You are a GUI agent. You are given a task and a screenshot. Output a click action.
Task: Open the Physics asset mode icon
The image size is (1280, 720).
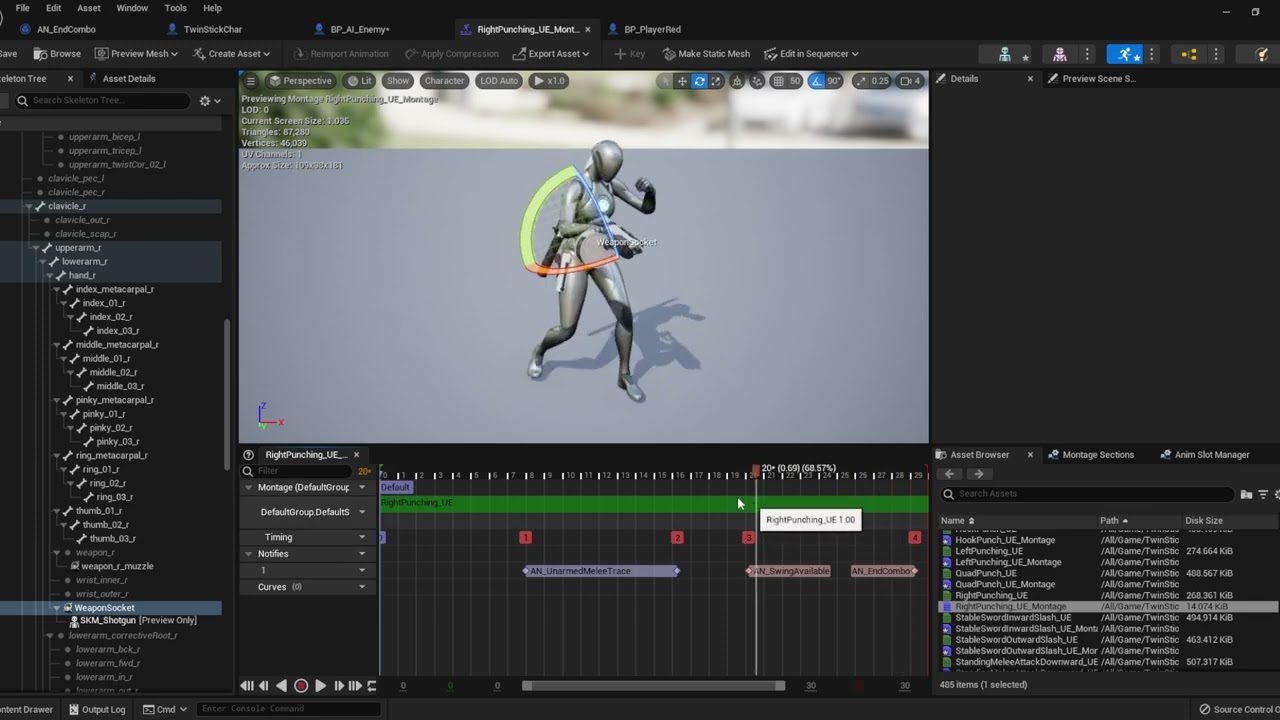[1263, 54]
